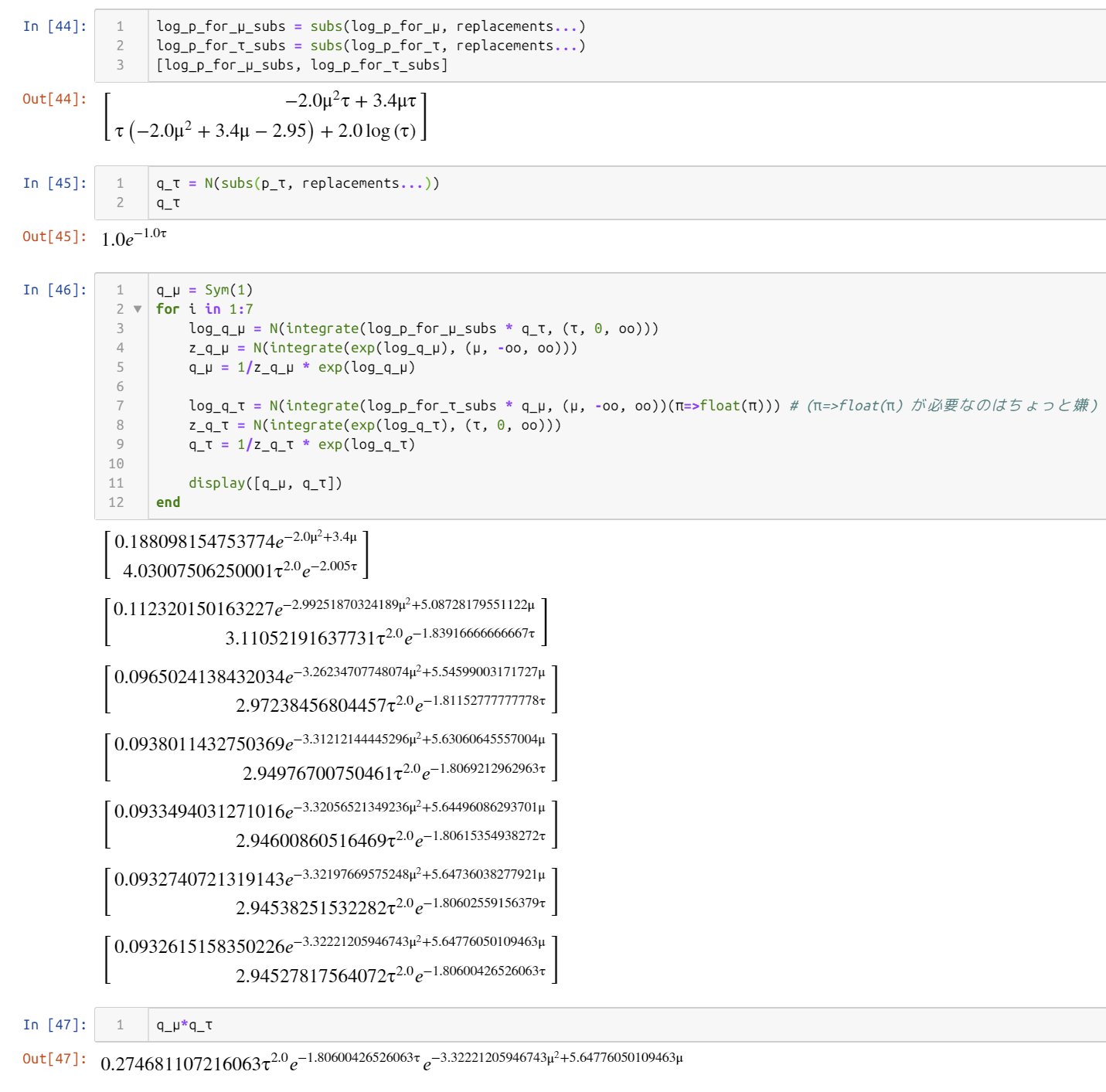Collapse the for loop fold triangle

[138, 309]
